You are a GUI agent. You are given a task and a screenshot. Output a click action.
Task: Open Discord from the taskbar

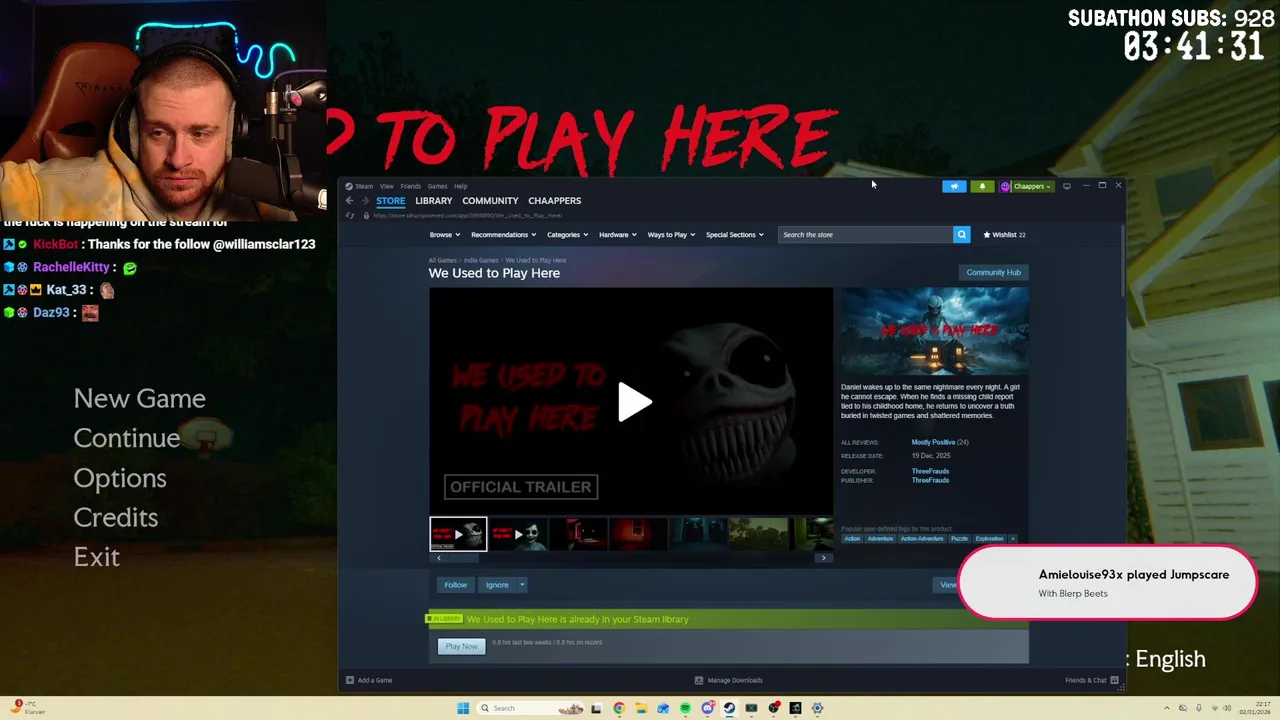coord(707,708)
